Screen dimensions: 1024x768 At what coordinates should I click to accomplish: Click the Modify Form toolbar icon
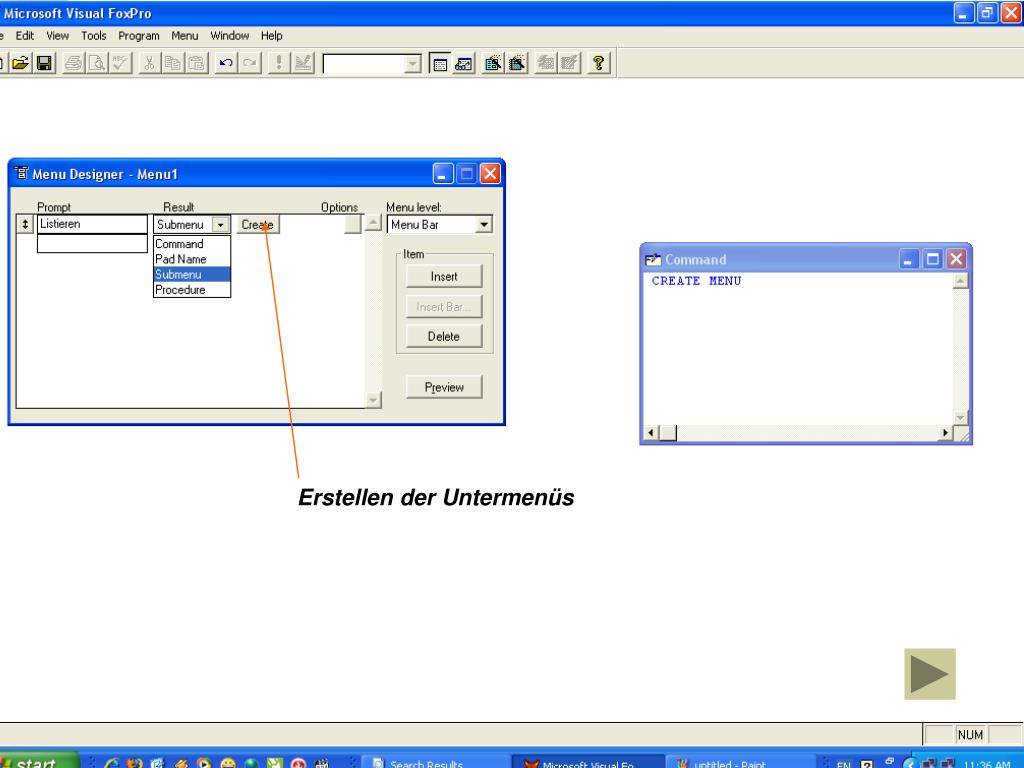click(x=302, y=63)
